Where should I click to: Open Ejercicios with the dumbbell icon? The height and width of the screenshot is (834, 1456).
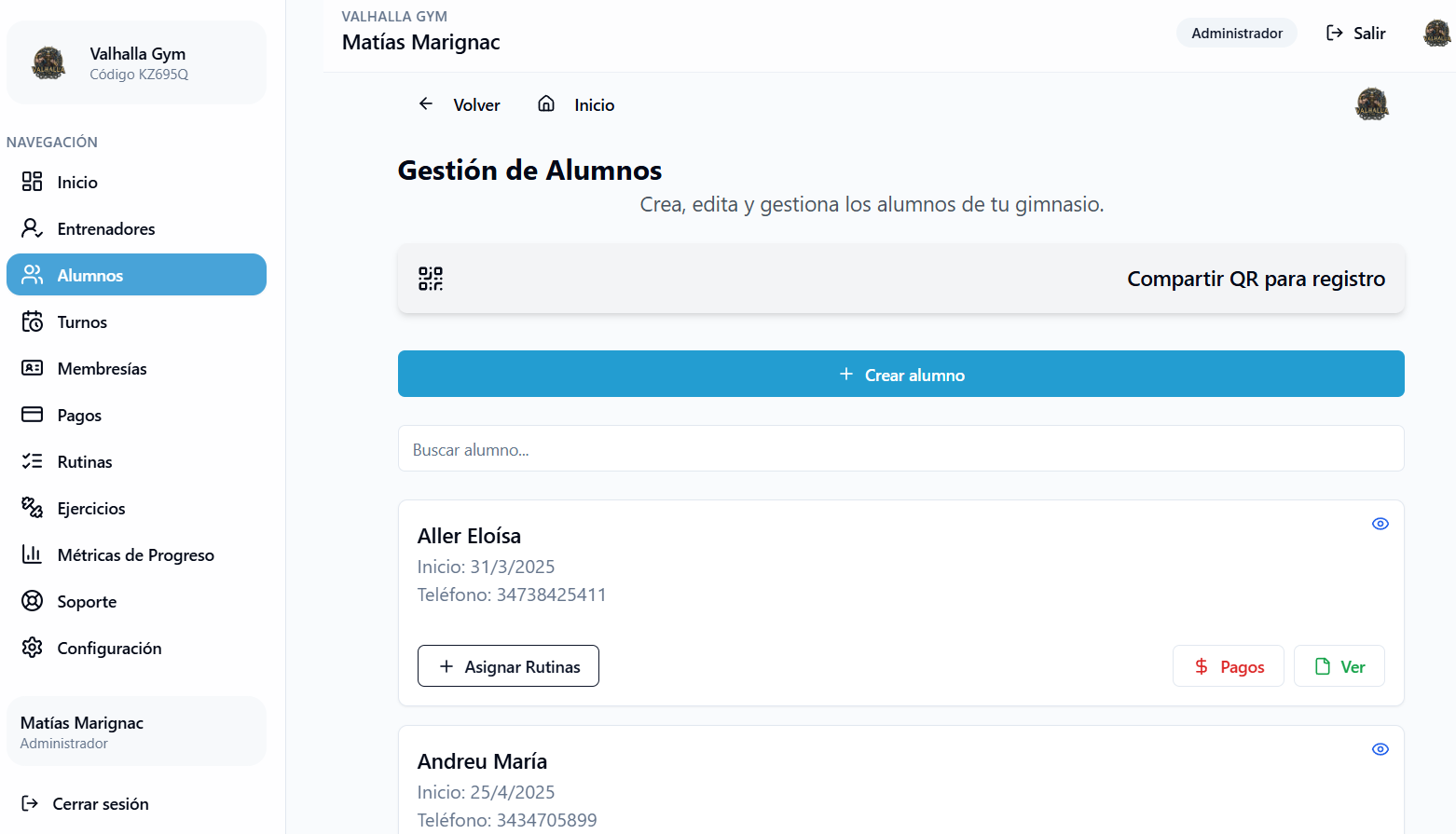[32, 508]
